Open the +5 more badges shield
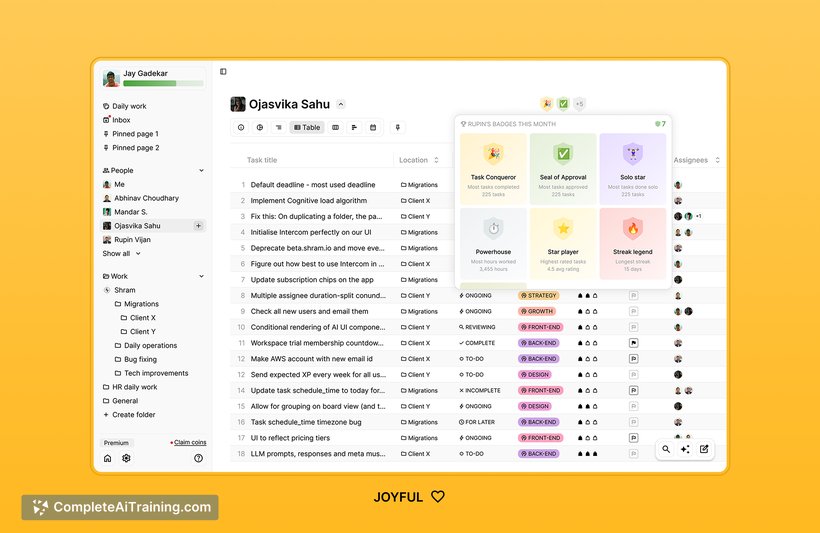The width and height of the screenshot is (820, 533). pos(579,104)
